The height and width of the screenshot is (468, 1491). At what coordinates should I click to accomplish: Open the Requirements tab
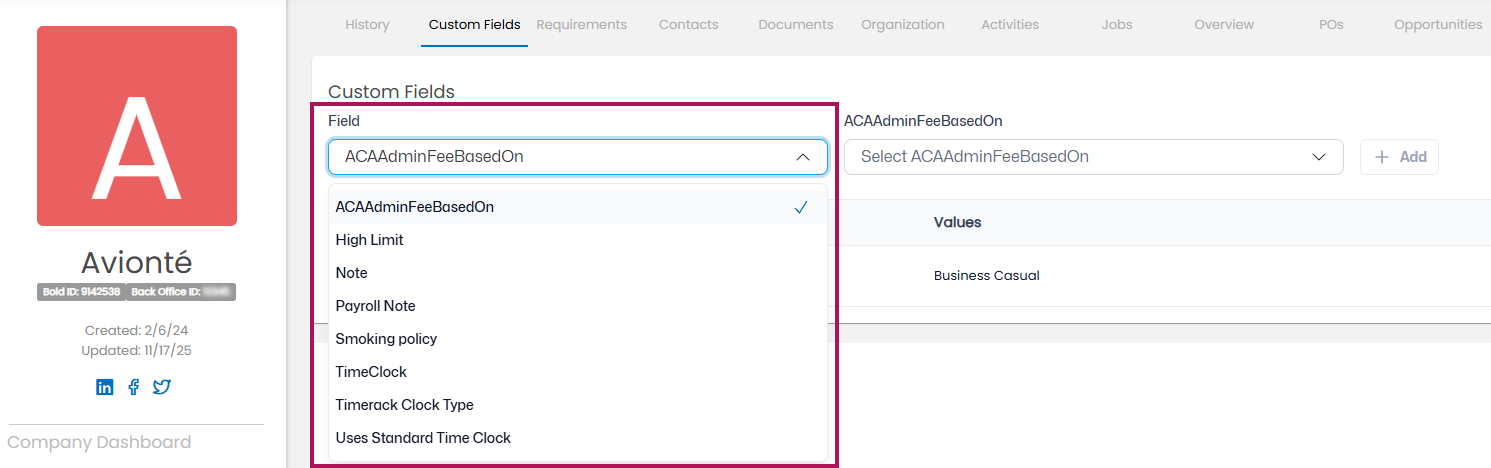click(x=582, y=25)
